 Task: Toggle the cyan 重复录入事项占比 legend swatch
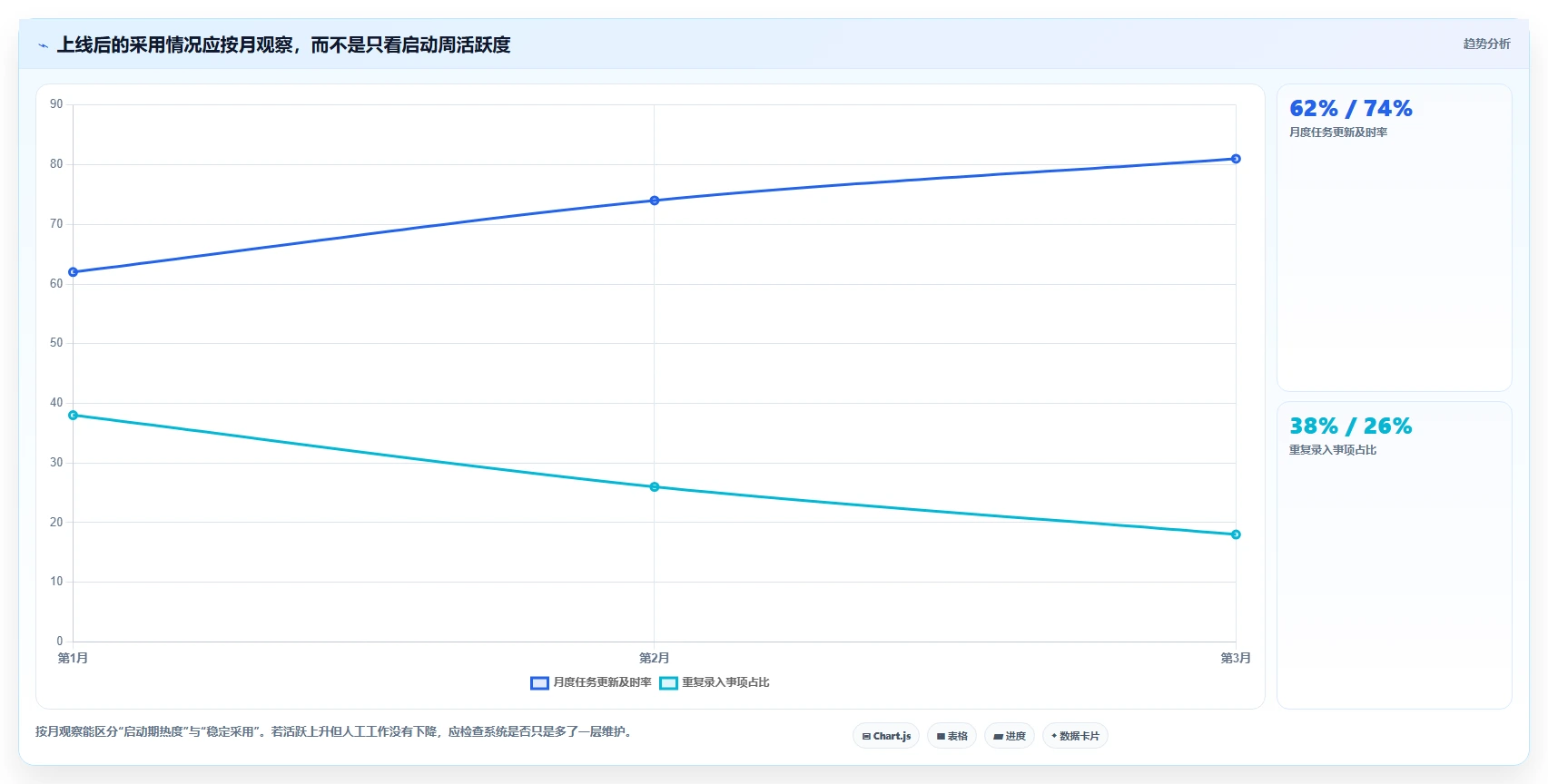668,683
